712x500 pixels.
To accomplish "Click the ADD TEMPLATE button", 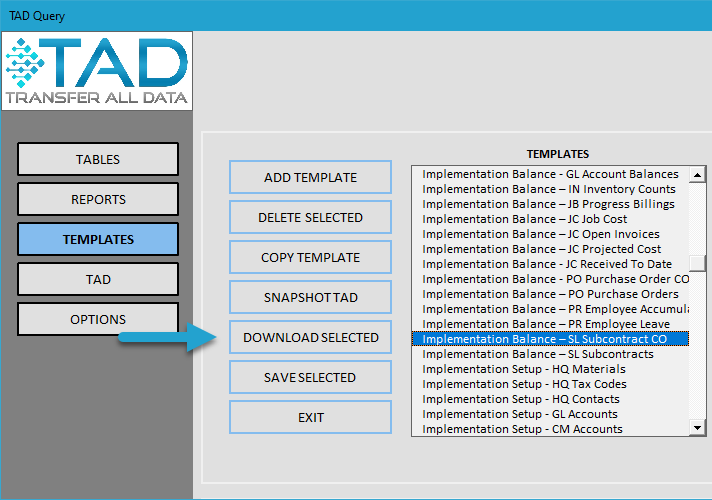I will coord(310,177).
